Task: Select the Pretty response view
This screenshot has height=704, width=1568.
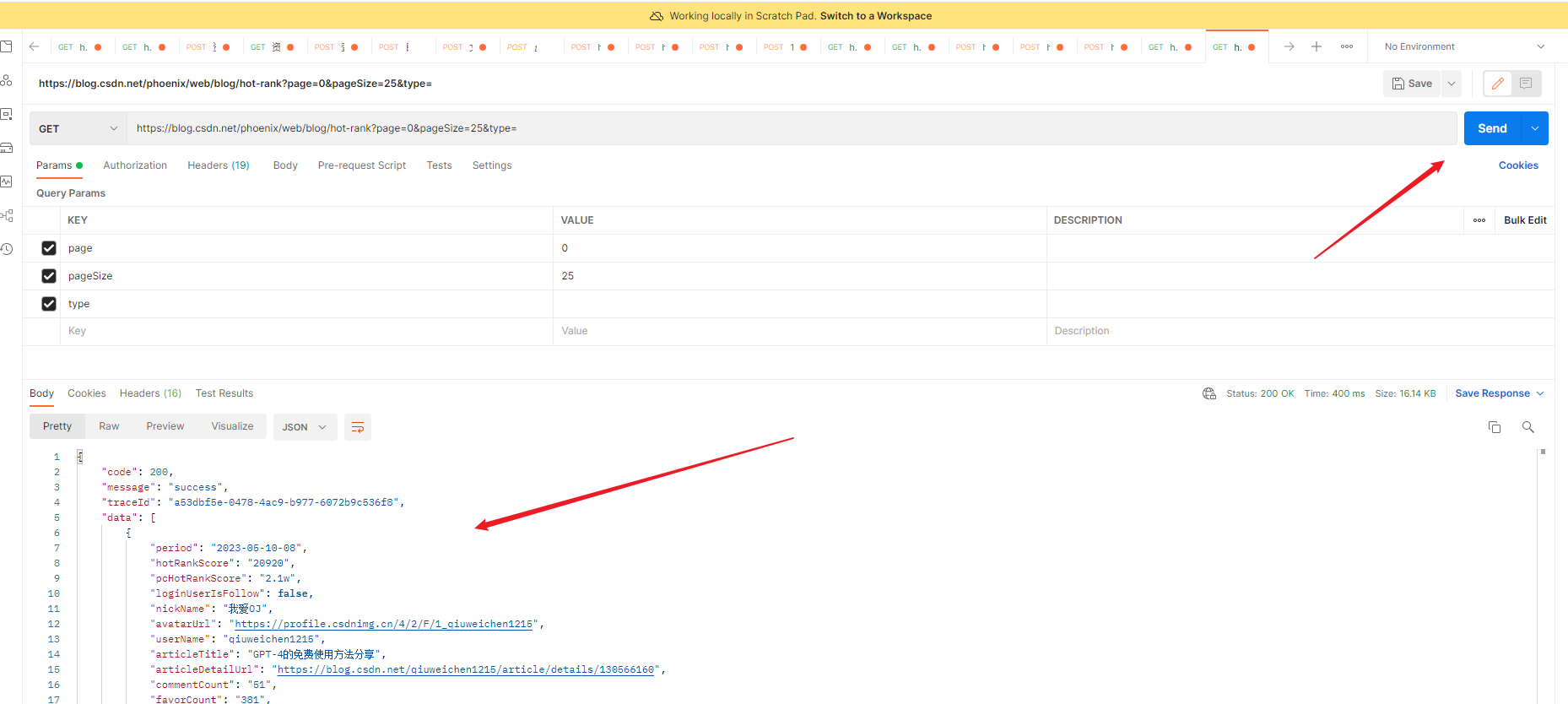Action: pyautogui.click(x=57, y=426)
